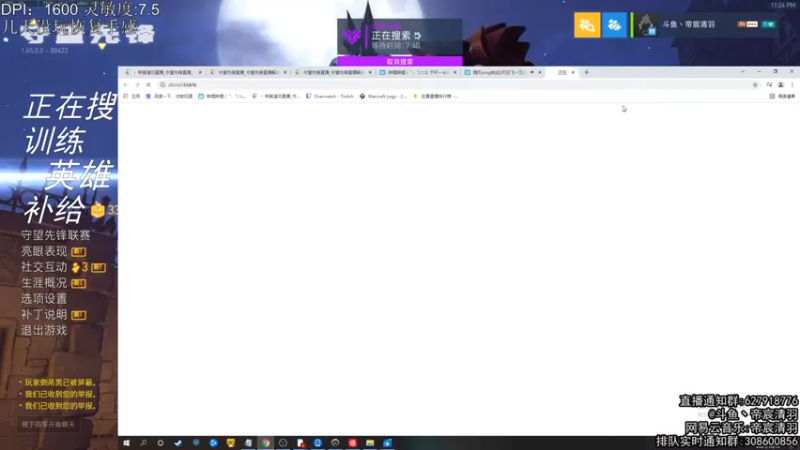Screen dimensions: 800x450
Task: Open 补丁说明 patch notes
Action: tap(44, 314)
